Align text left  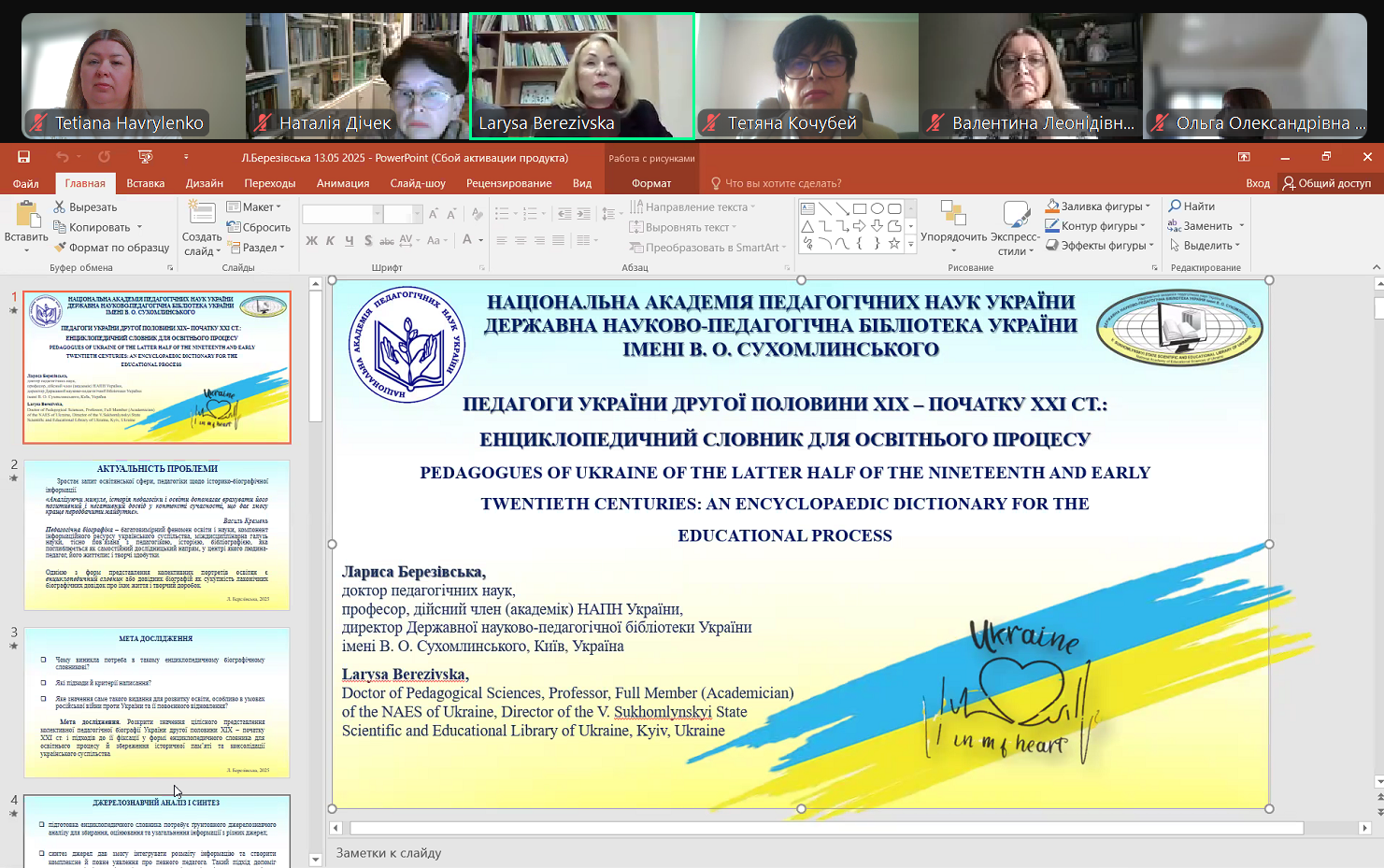(502, 241)
